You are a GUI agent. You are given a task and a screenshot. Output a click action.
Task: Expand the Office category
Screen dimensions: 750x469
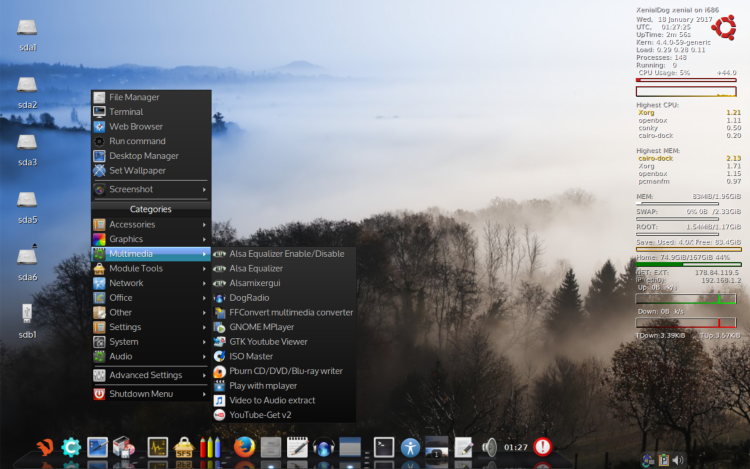click(151, 298)
